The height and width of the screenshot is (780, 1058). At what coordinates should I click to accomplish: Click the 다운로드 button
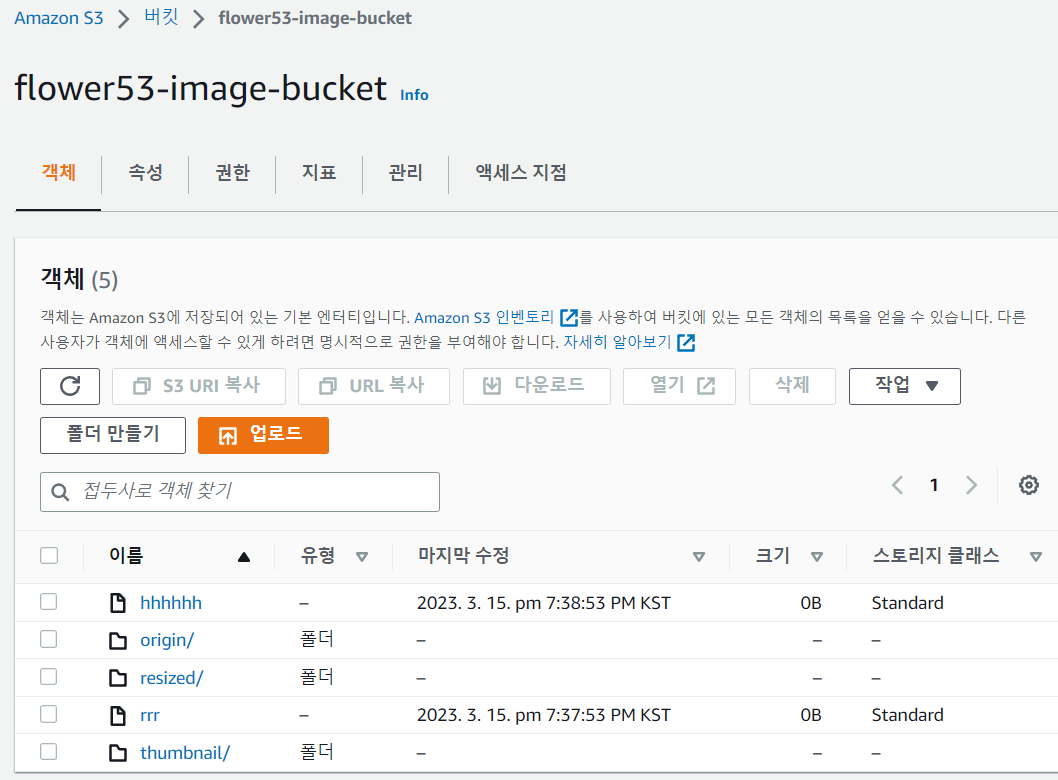(x=537, y=386)
